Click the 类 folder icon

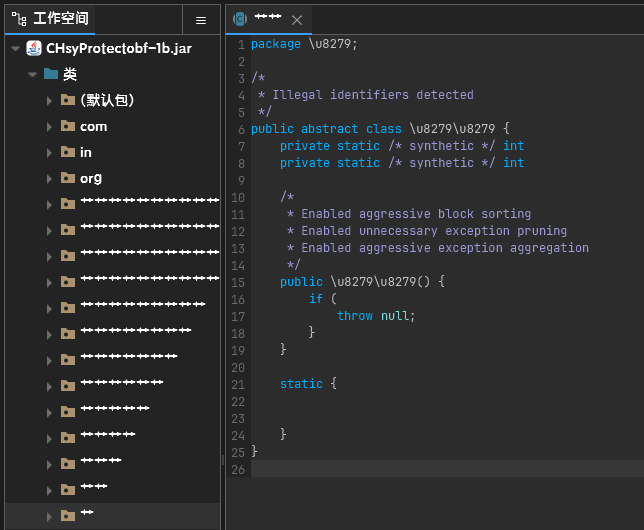coord(51,74)
